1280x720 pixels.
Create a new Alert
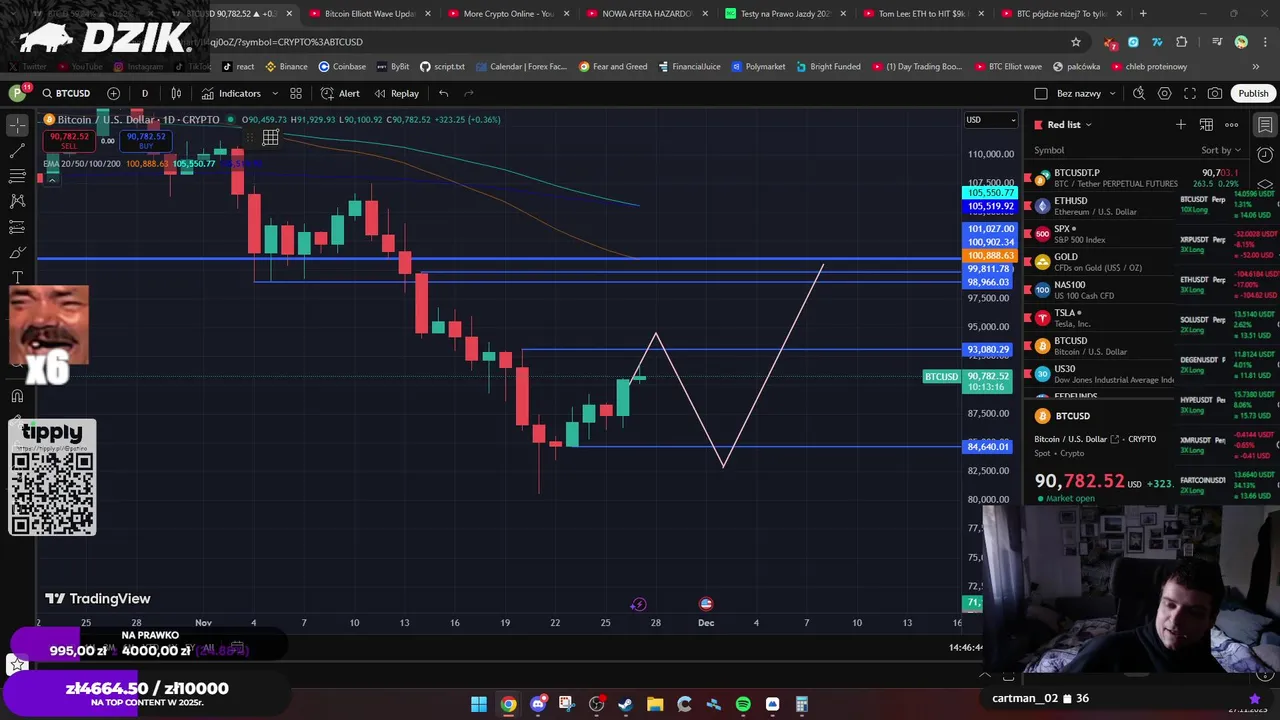pyautogui.click(x=340, y=93)
